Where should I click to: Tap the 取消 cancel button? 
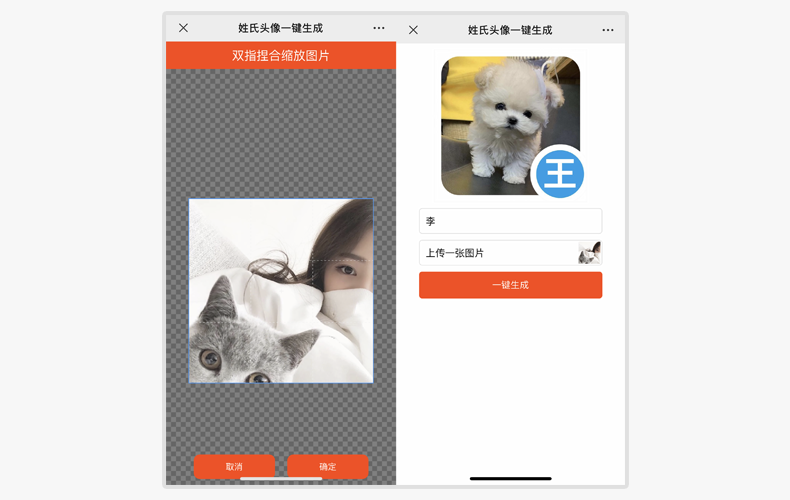pyautogui.click(x=234, y=466)
